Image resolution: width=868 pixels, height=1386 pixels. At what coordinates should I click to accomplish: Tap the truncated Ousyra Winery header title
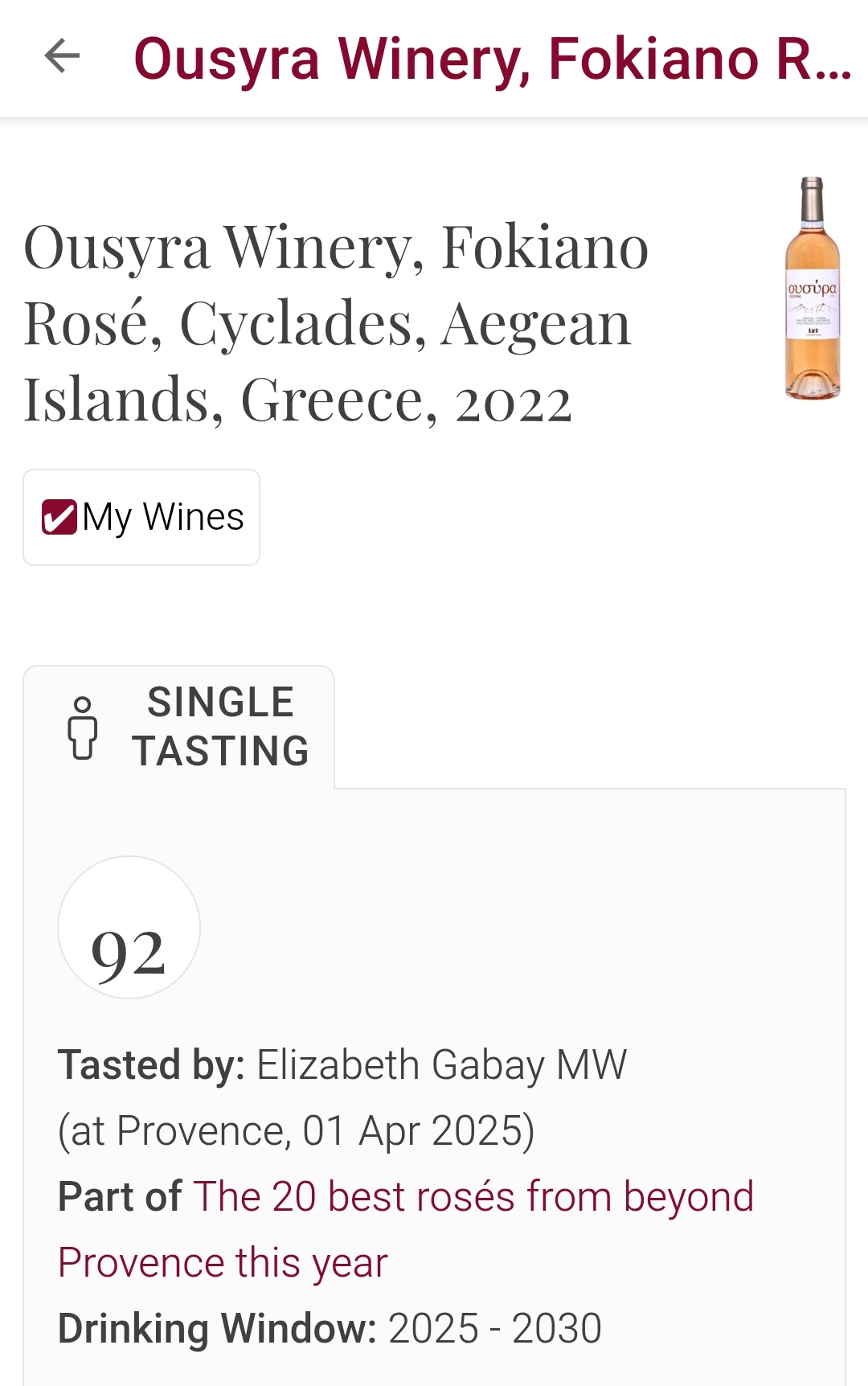[x=492, y=59]
